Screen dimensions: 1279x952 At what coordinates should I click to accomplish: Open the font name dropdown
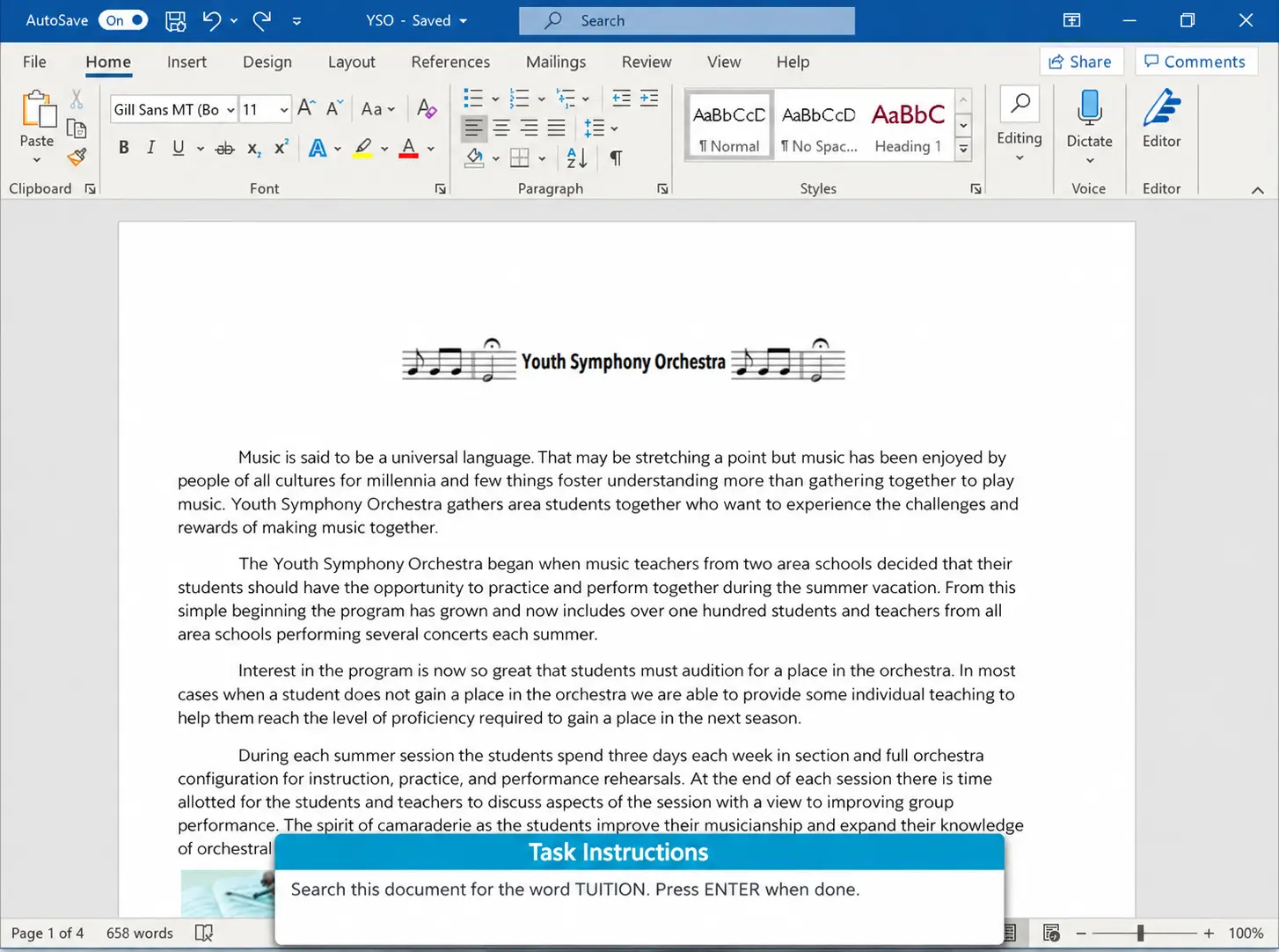[230, 110]
